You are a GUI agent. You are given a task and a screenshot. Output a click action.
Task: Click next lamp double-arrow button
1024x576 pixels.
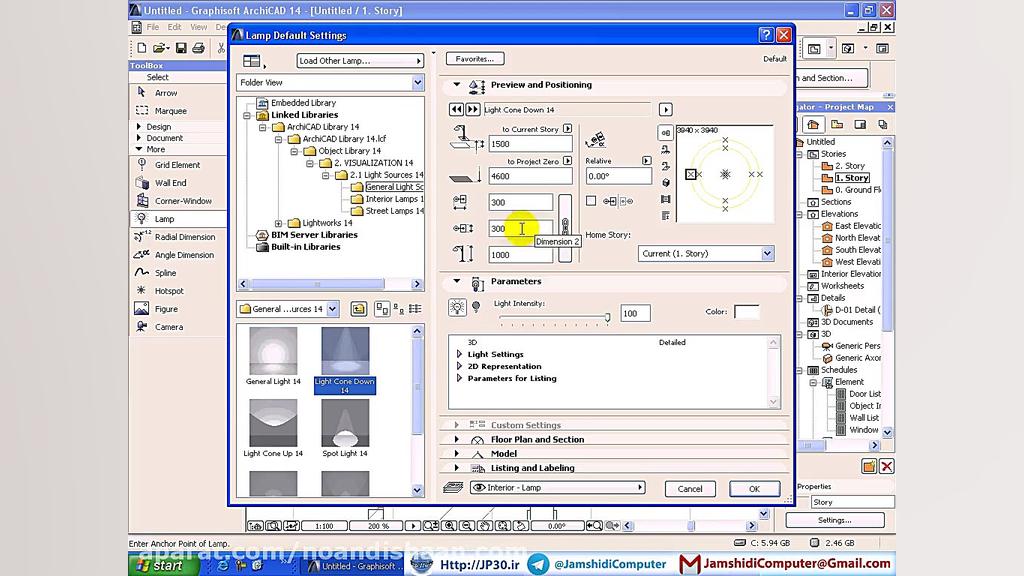[x=473, y=110]
